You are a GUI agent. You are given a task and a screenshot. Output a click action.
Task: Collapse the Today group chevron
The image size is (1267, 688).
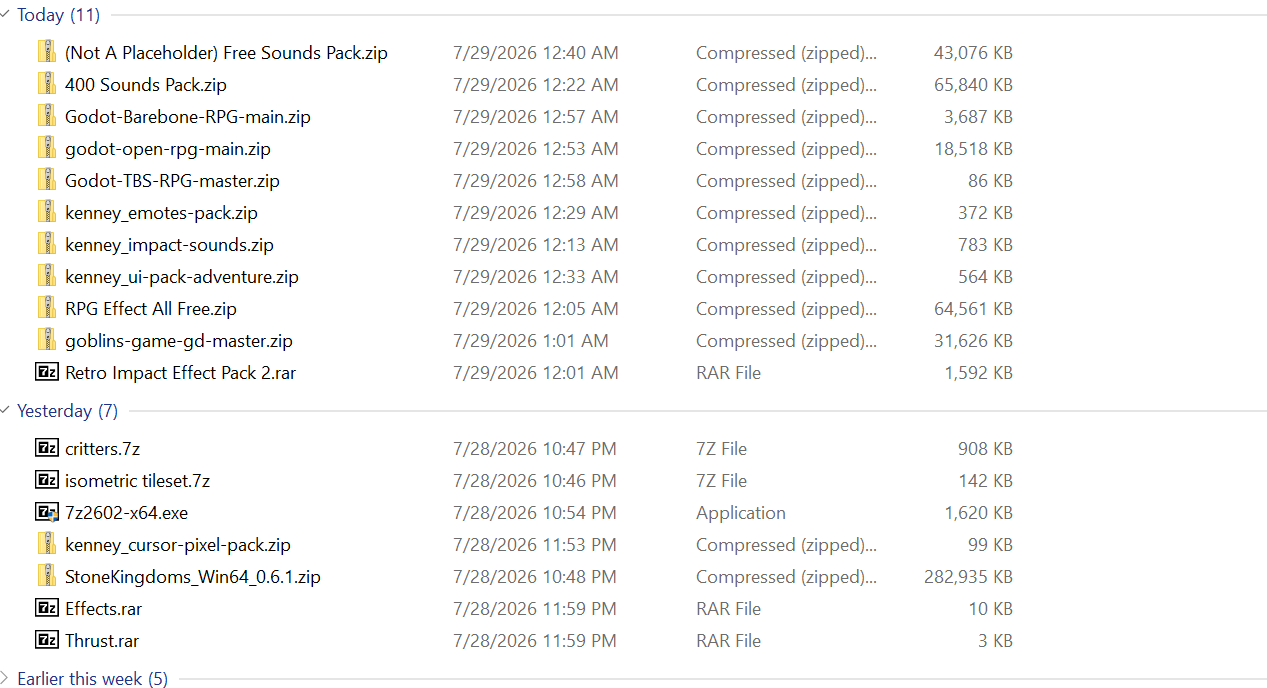click(6, 15)
